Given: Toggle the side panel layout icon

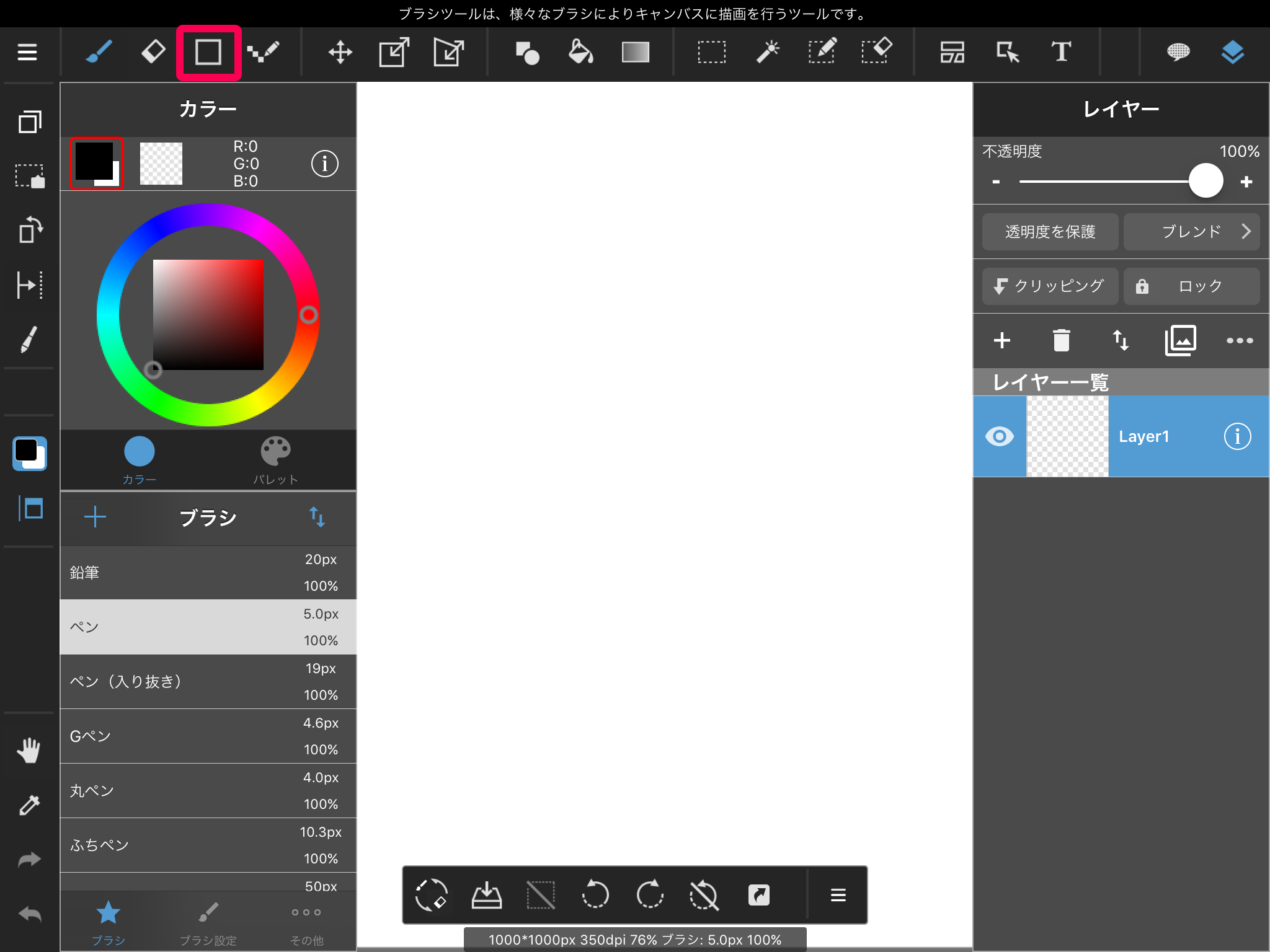Looking at the screenshot, I should 30,509.
